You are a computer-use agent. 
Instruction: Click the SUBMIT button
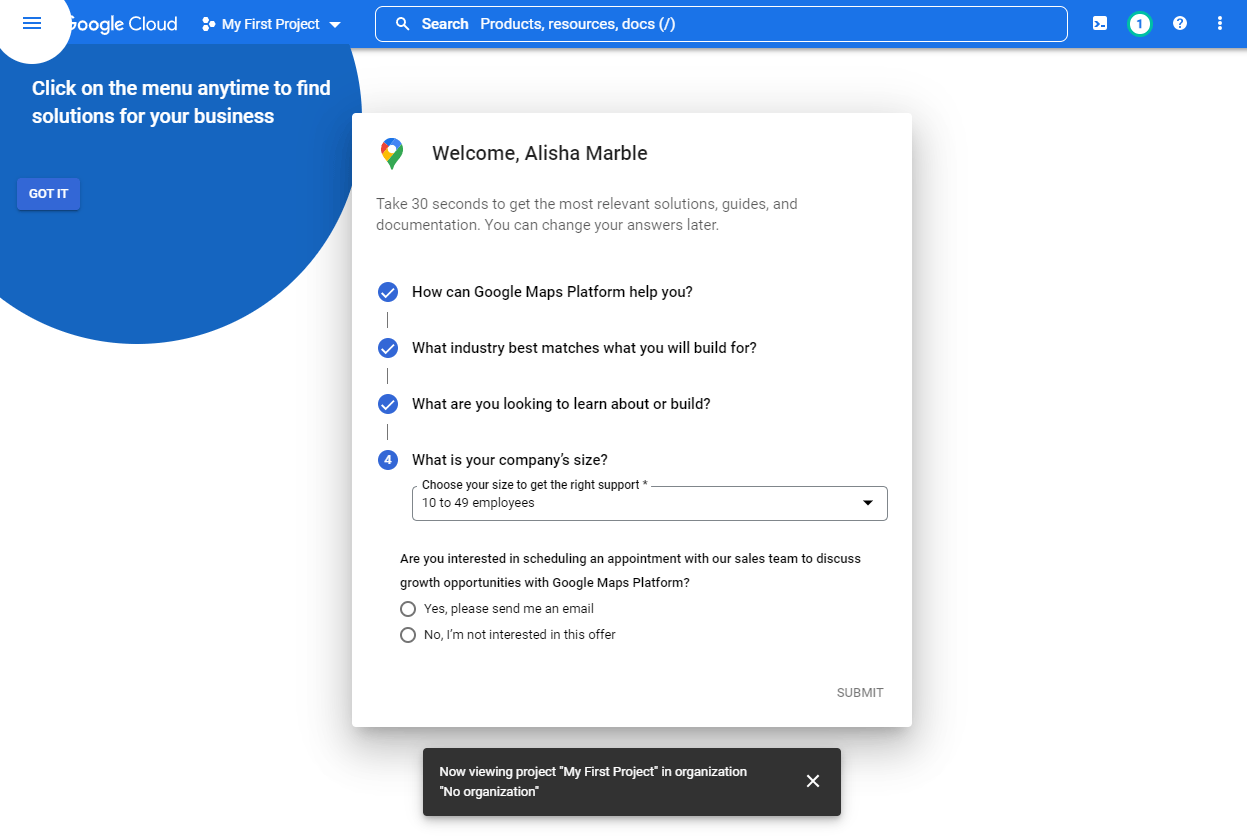pyautogui.click(x=860, y=693)
